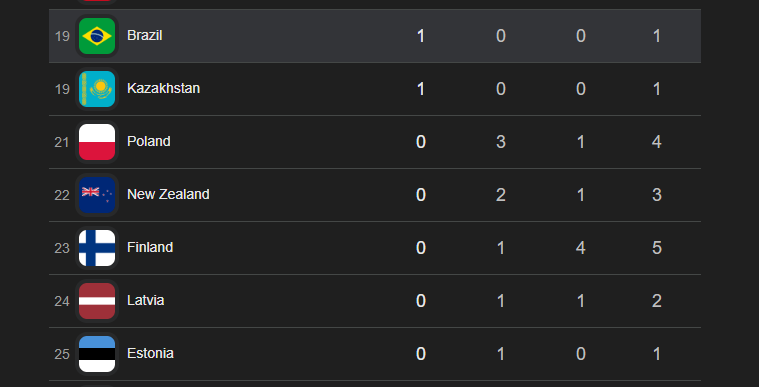Select the New Zealand country name
Screen dimensions: 759x387
[168, 194]
